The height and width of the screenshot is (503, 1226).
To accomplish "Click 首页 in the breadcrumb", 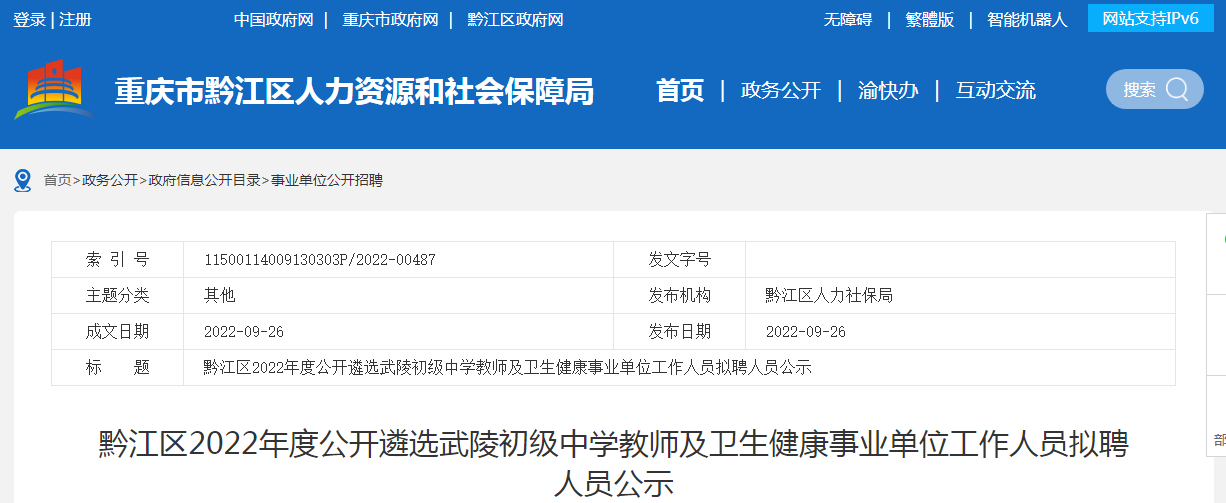I will (x=57, y=180).
